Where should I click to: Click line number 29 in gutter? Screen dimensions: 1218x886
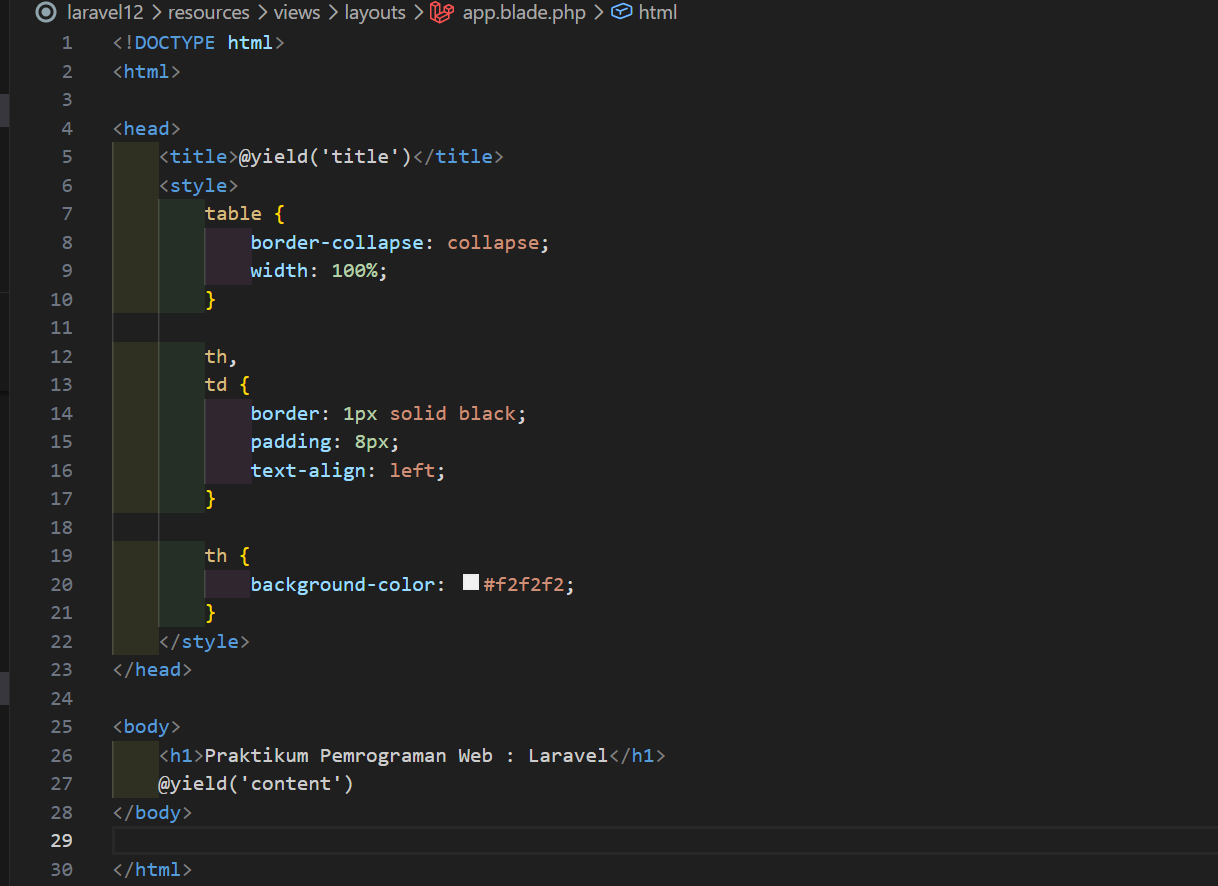pyautogui.click(x=61, y=841)
